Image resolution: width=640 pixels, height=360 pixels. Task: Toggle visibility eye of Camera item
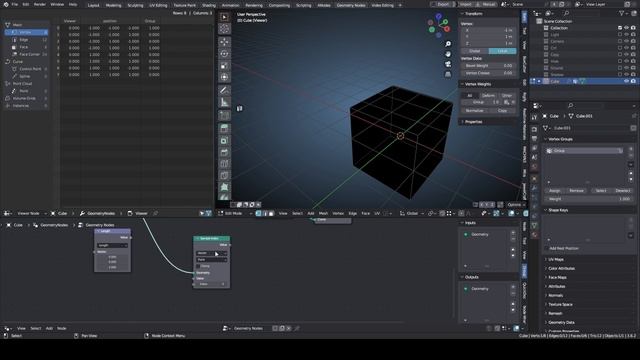click(627, 41)
